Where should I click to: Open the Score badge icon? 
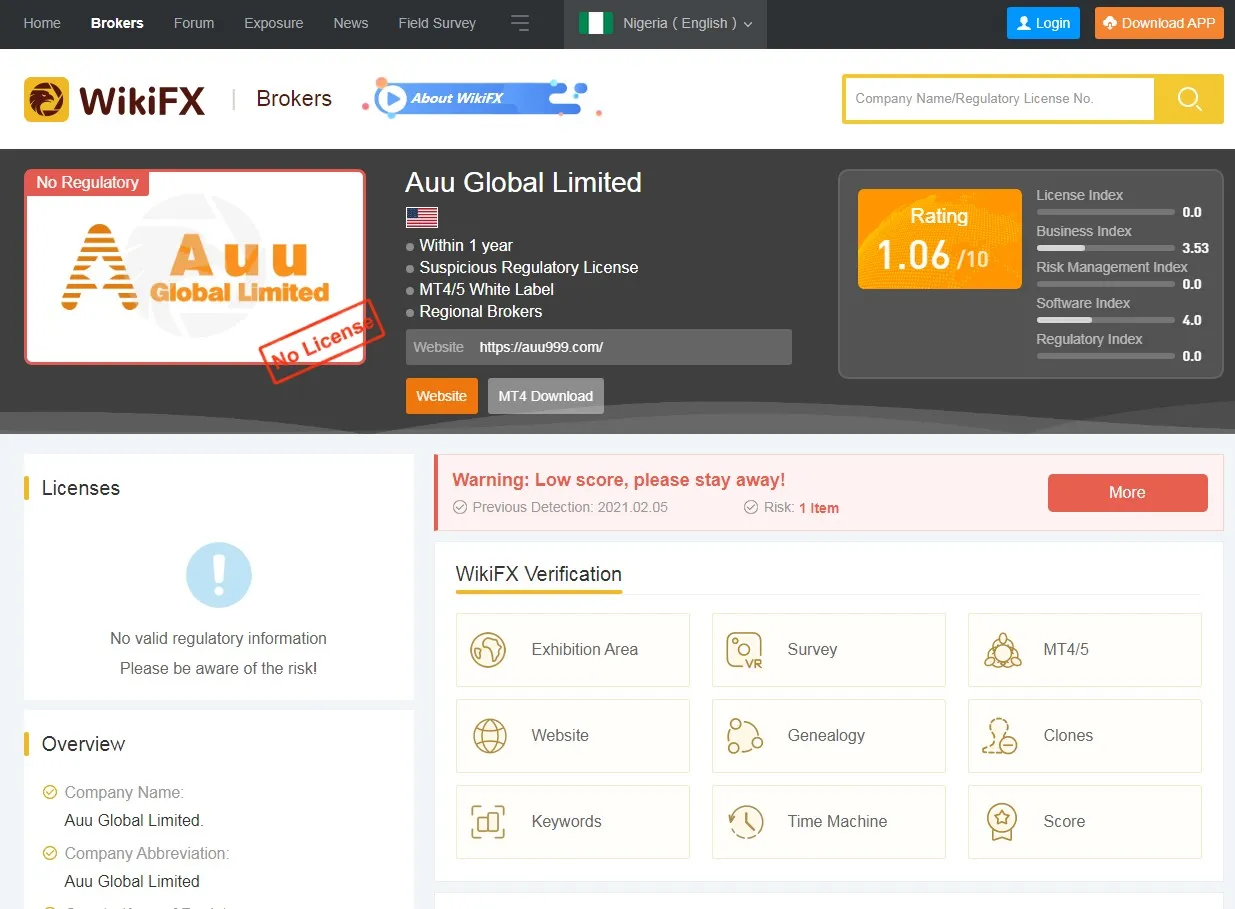pyautogui.click(x=1001, y=822)
